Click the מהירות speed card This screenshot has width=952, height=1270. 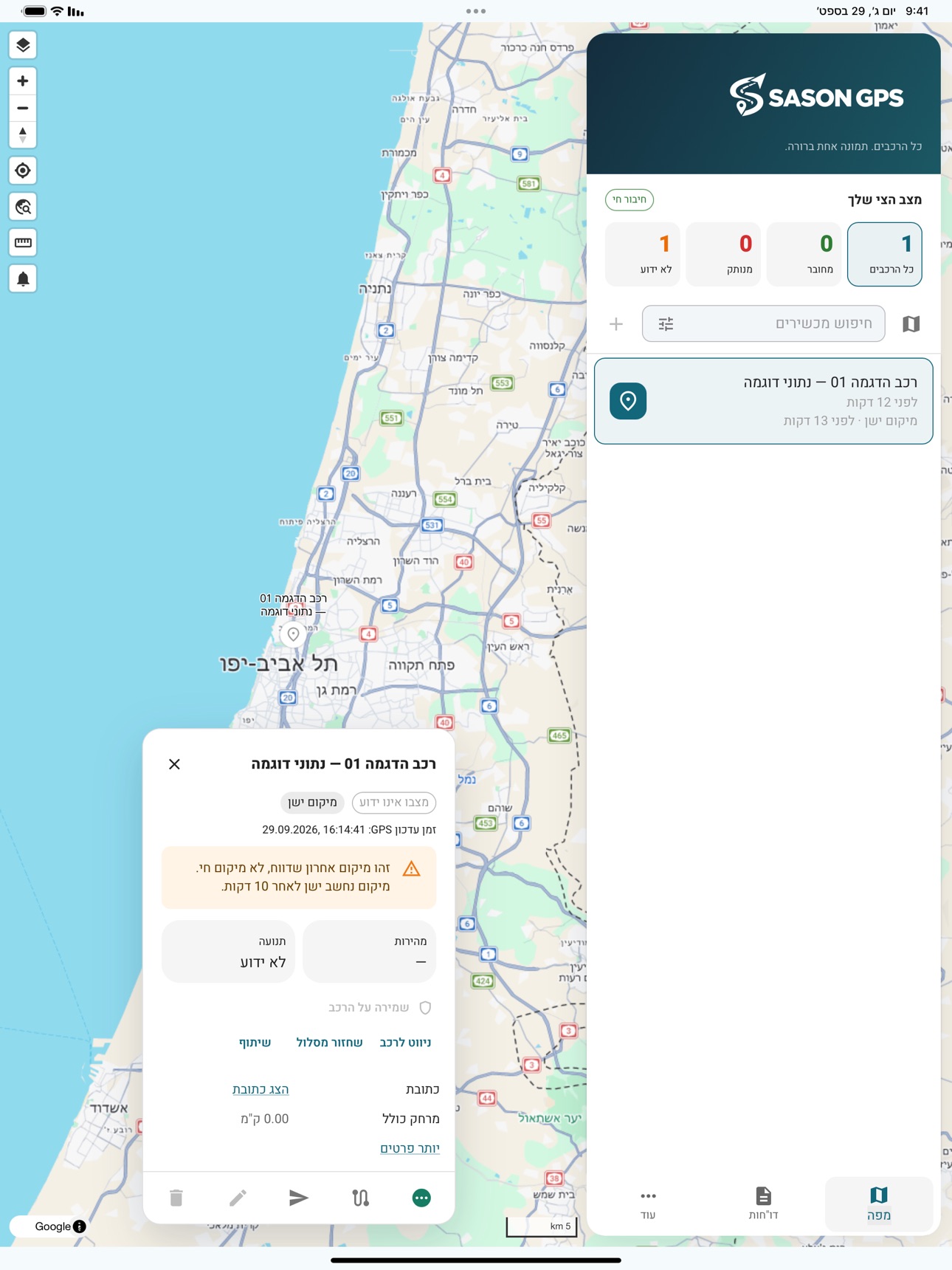[369, 952]
